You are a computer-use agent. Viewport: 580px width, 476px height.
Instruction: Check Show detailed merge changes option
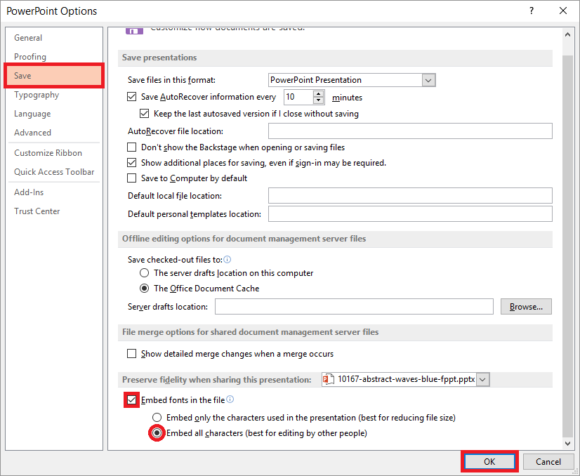point(131,354)
